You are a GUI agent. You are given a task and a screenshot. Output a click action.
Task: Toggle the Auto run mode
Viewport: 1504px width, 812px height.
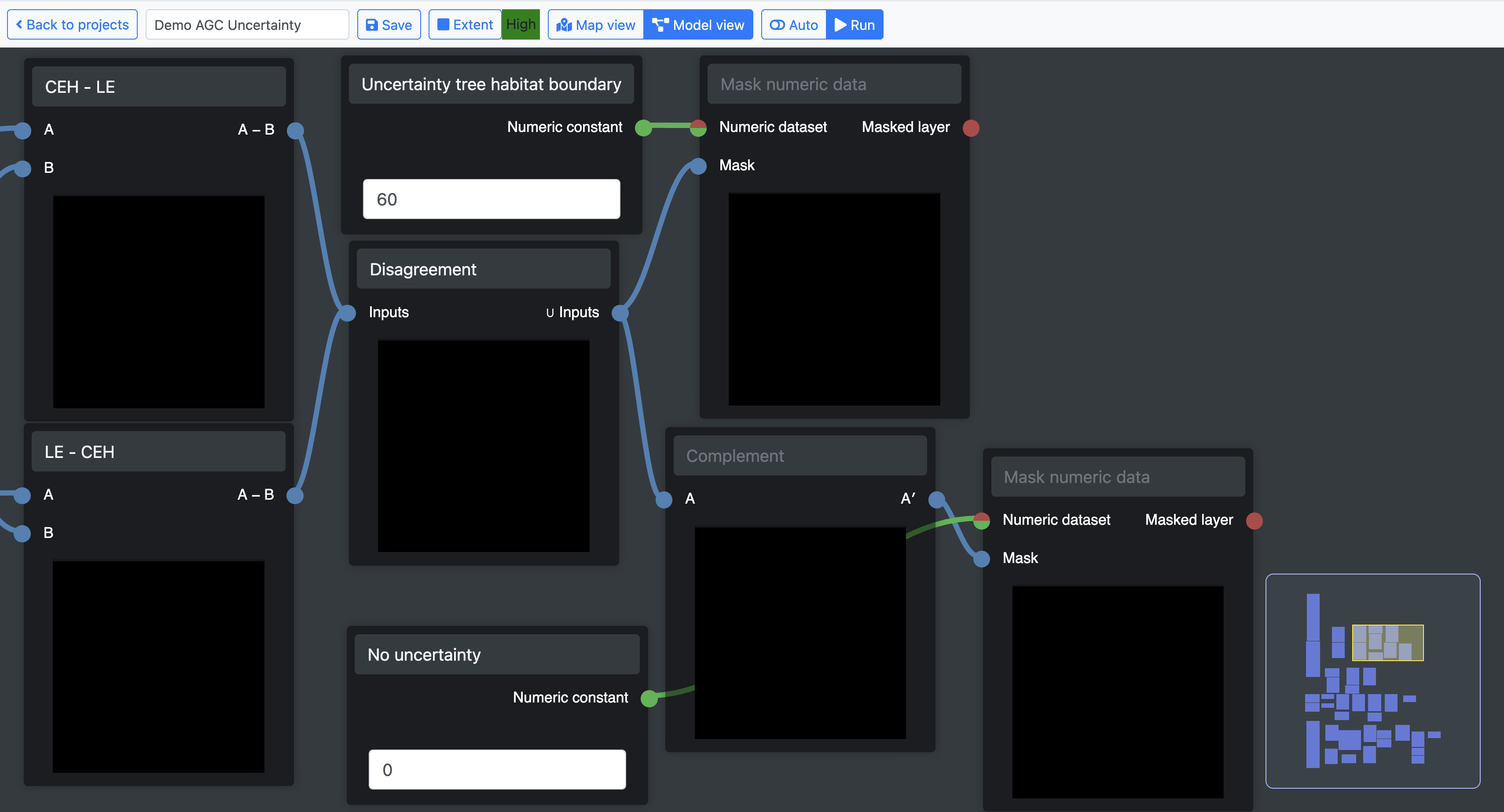pyautogui.click(x=794, y=25)
